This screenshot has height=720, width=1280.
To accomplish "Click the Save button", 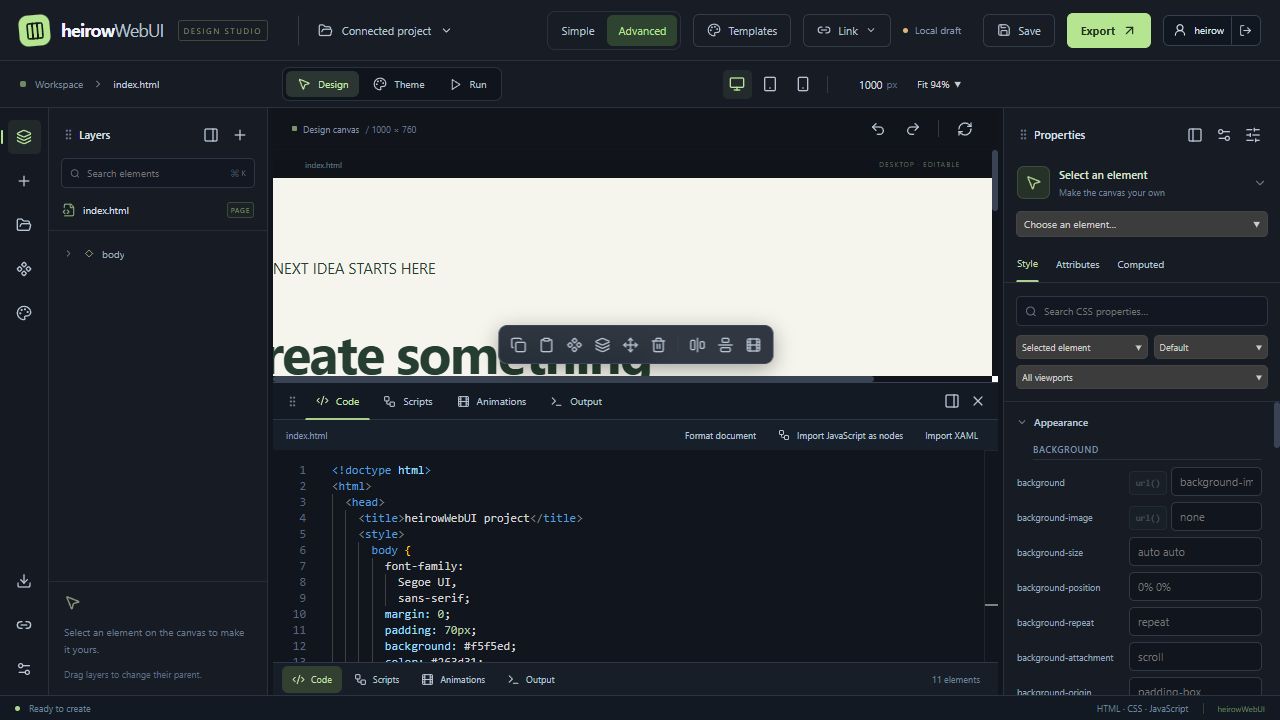I will click(x=1019, y=31).
